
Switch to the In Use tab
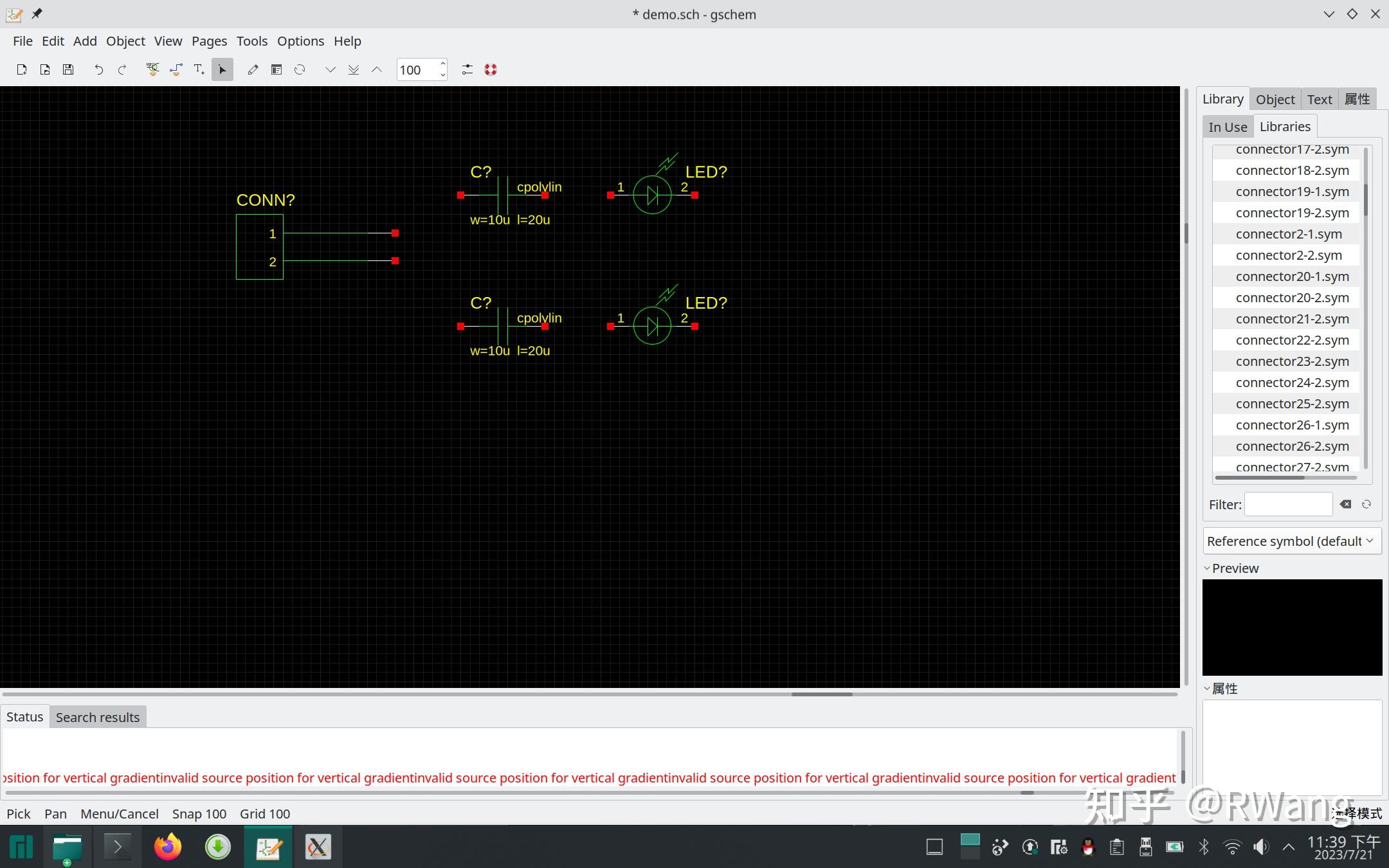[x=1227, y=127]
